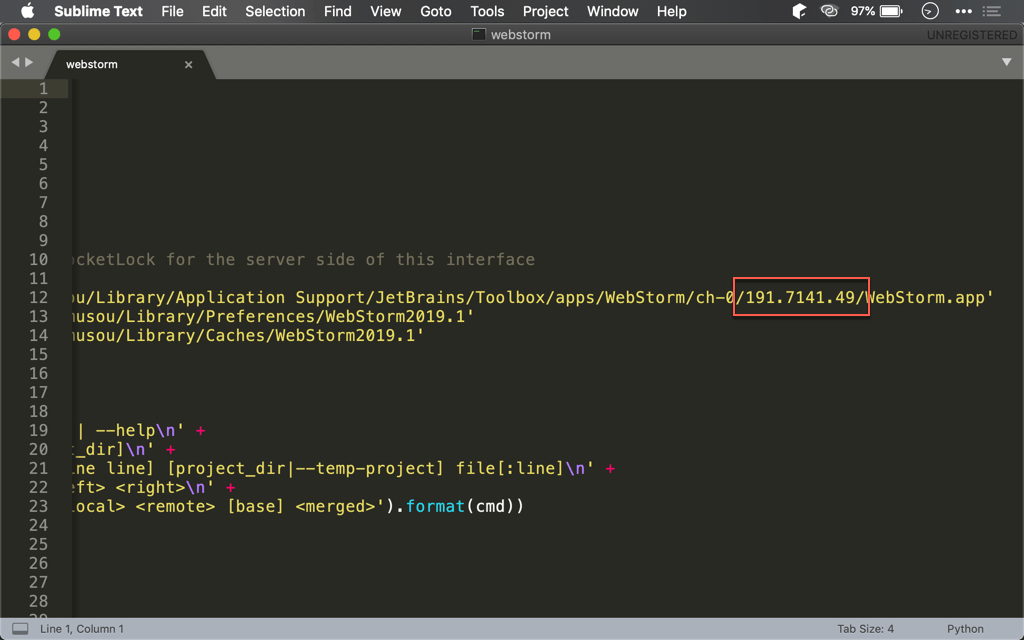
Task: Open the Find menu
Action: click(337, 11)
